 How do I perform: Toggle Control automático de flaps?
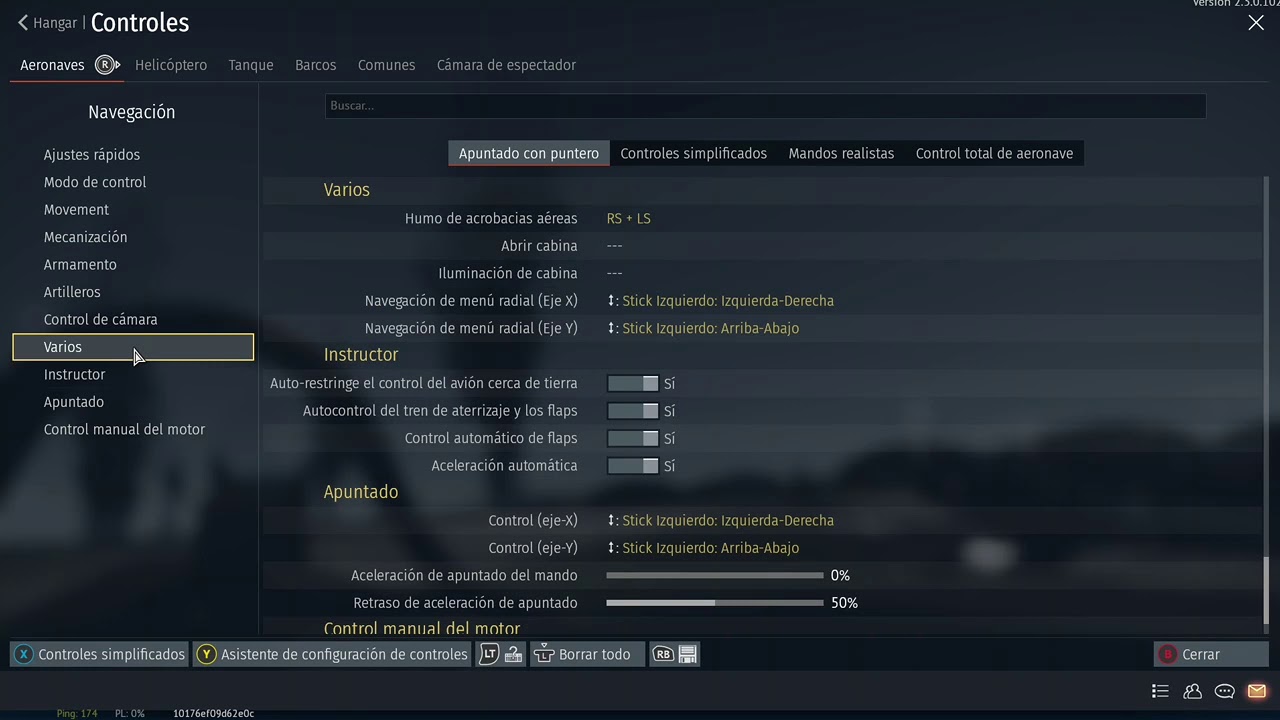tap(633, 438)
